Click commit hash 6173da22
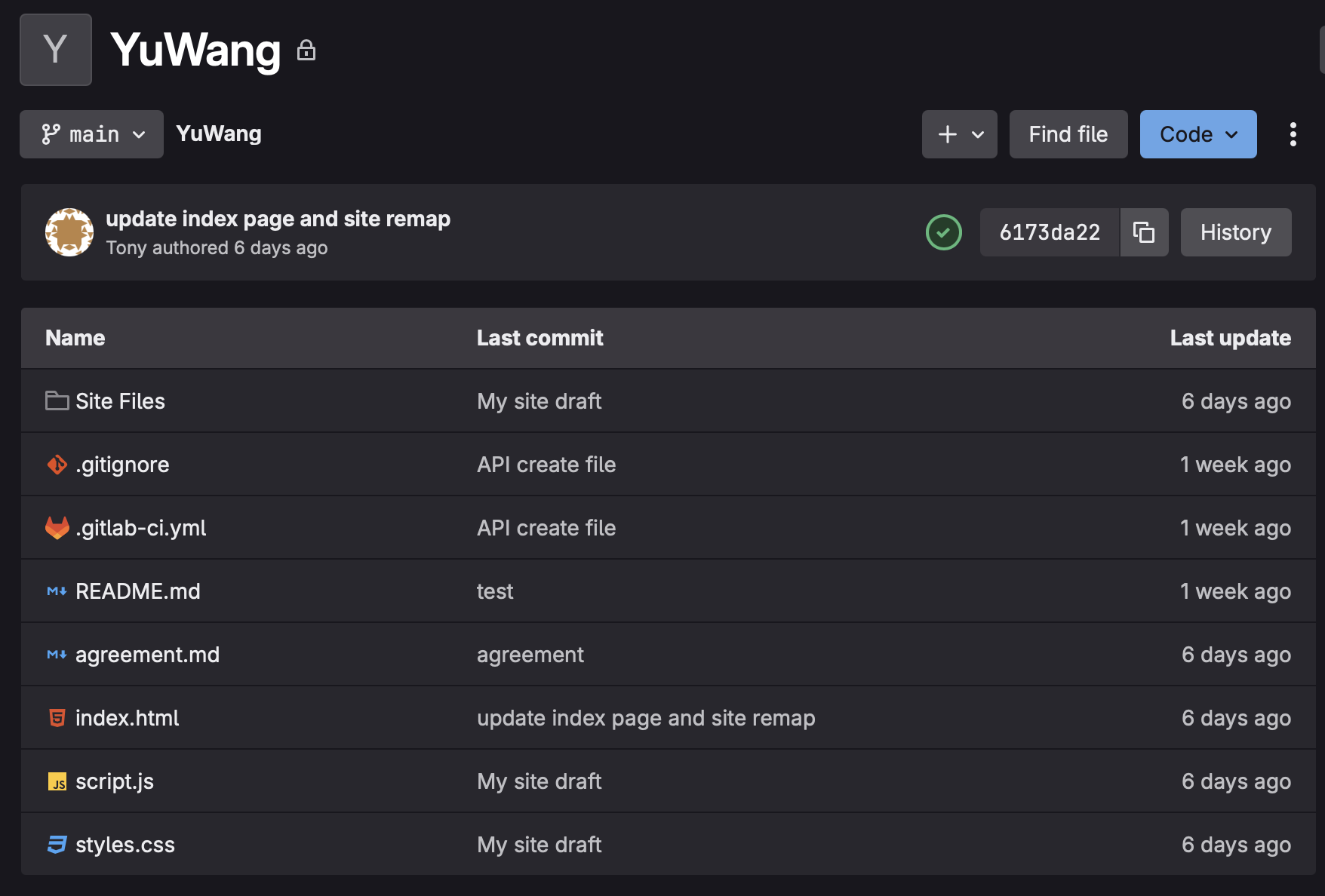The image size is (1325, 896). (1049, 232)
